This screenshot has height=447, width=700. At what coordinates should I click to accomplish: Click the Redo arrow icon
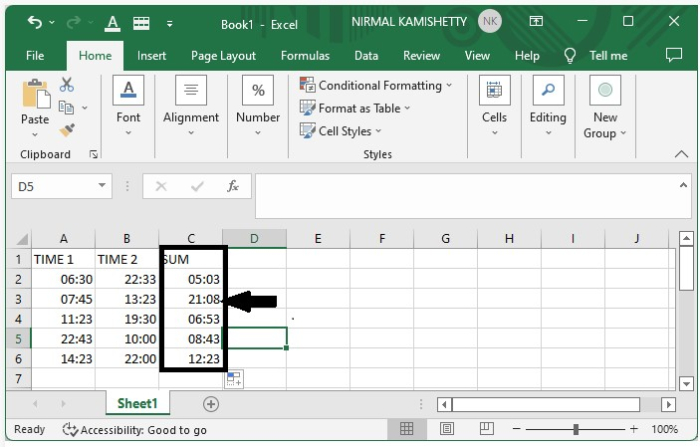tap(74, 22)
